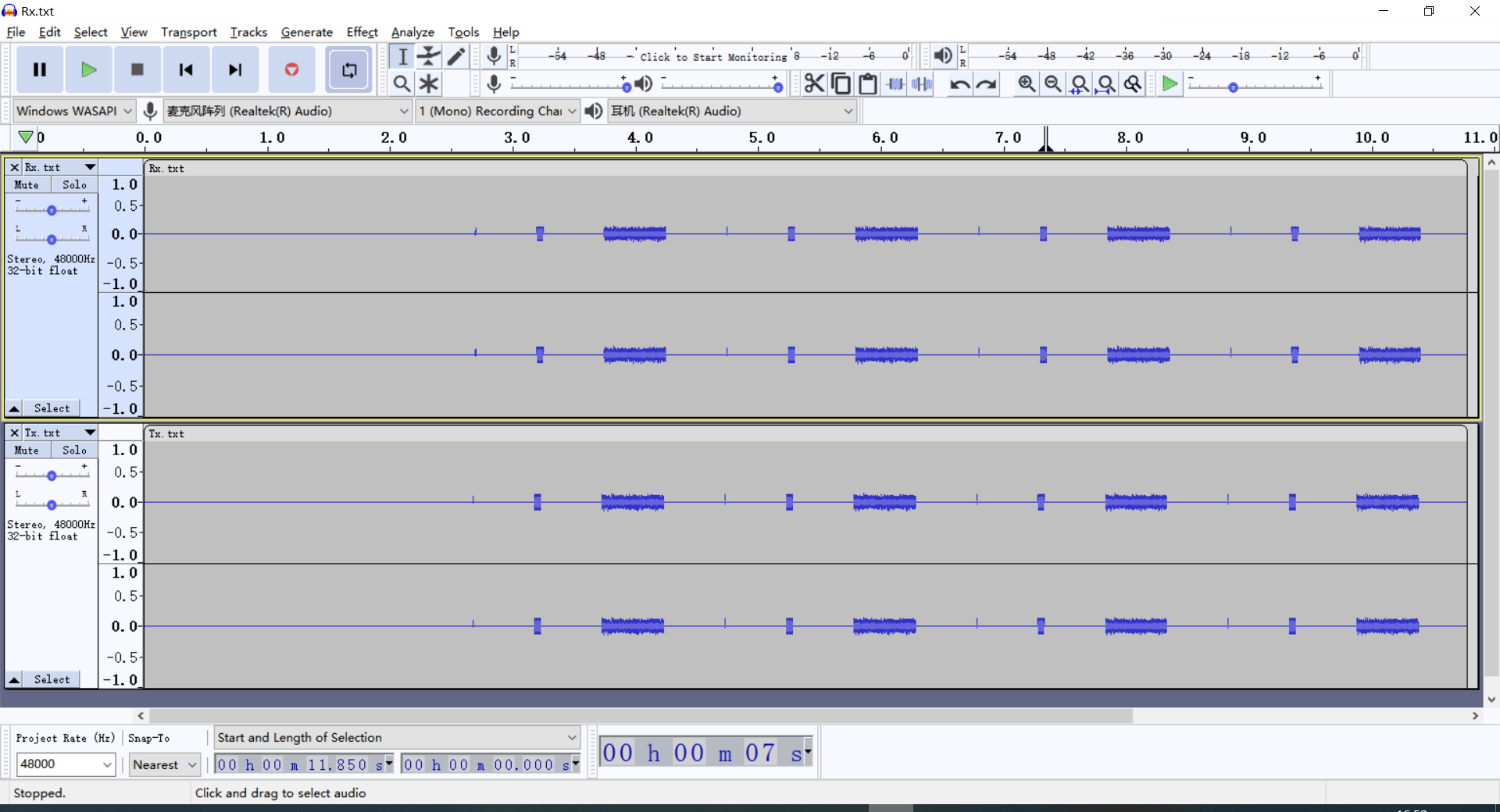Click the Zoom In magnifier icon
This screenshot has width=1500, height=812.
coord(1026,84)
